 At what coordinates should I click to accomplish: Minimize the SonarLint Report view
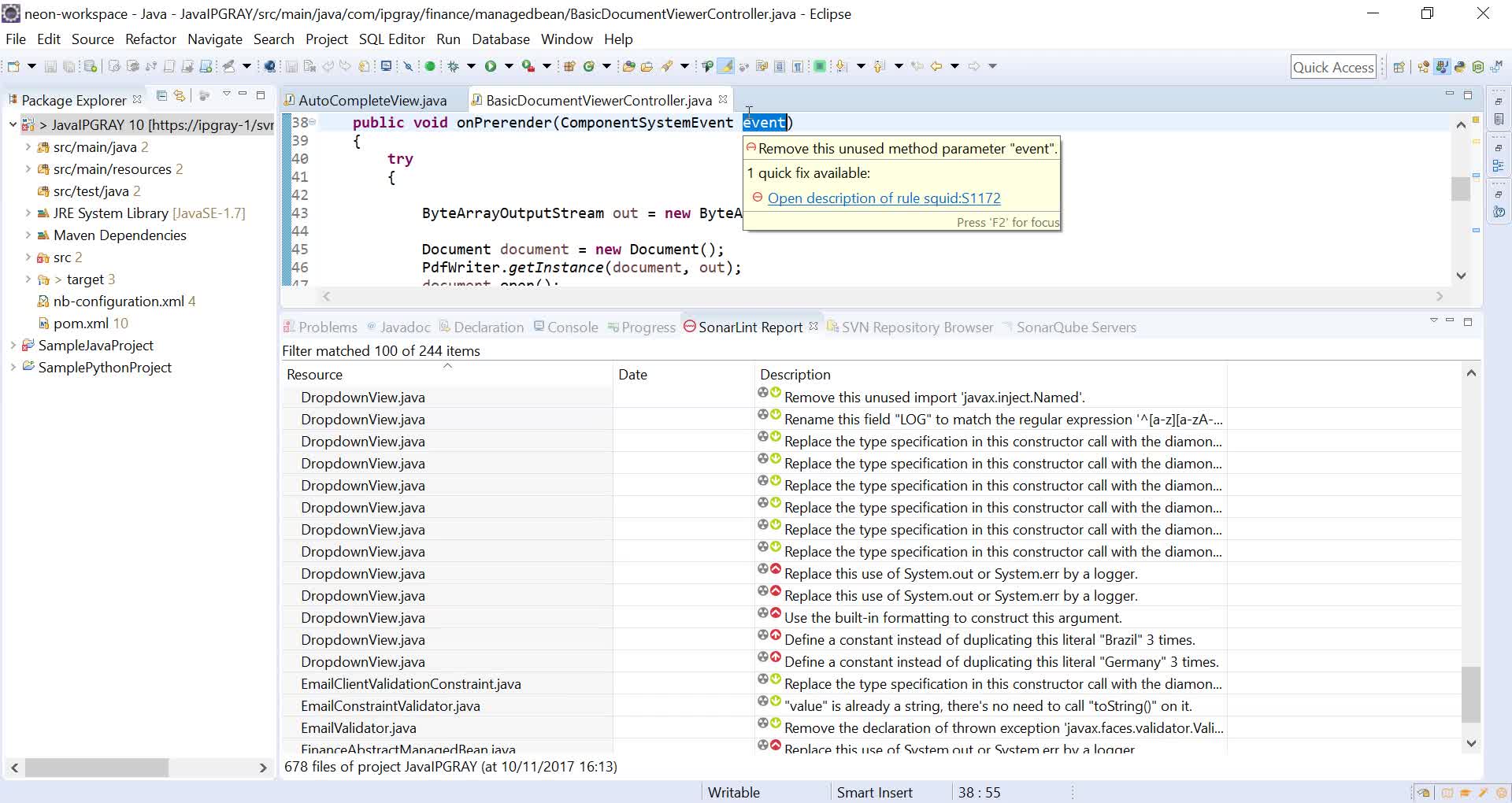tap(1450, 322)
